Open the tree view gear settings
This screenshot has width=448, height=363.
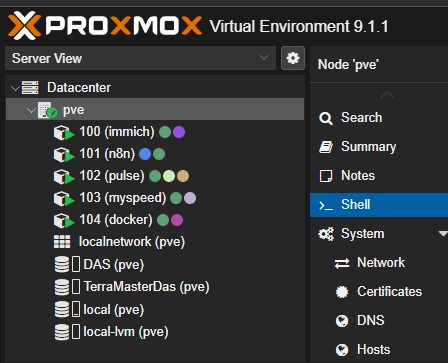click(293, 58)
